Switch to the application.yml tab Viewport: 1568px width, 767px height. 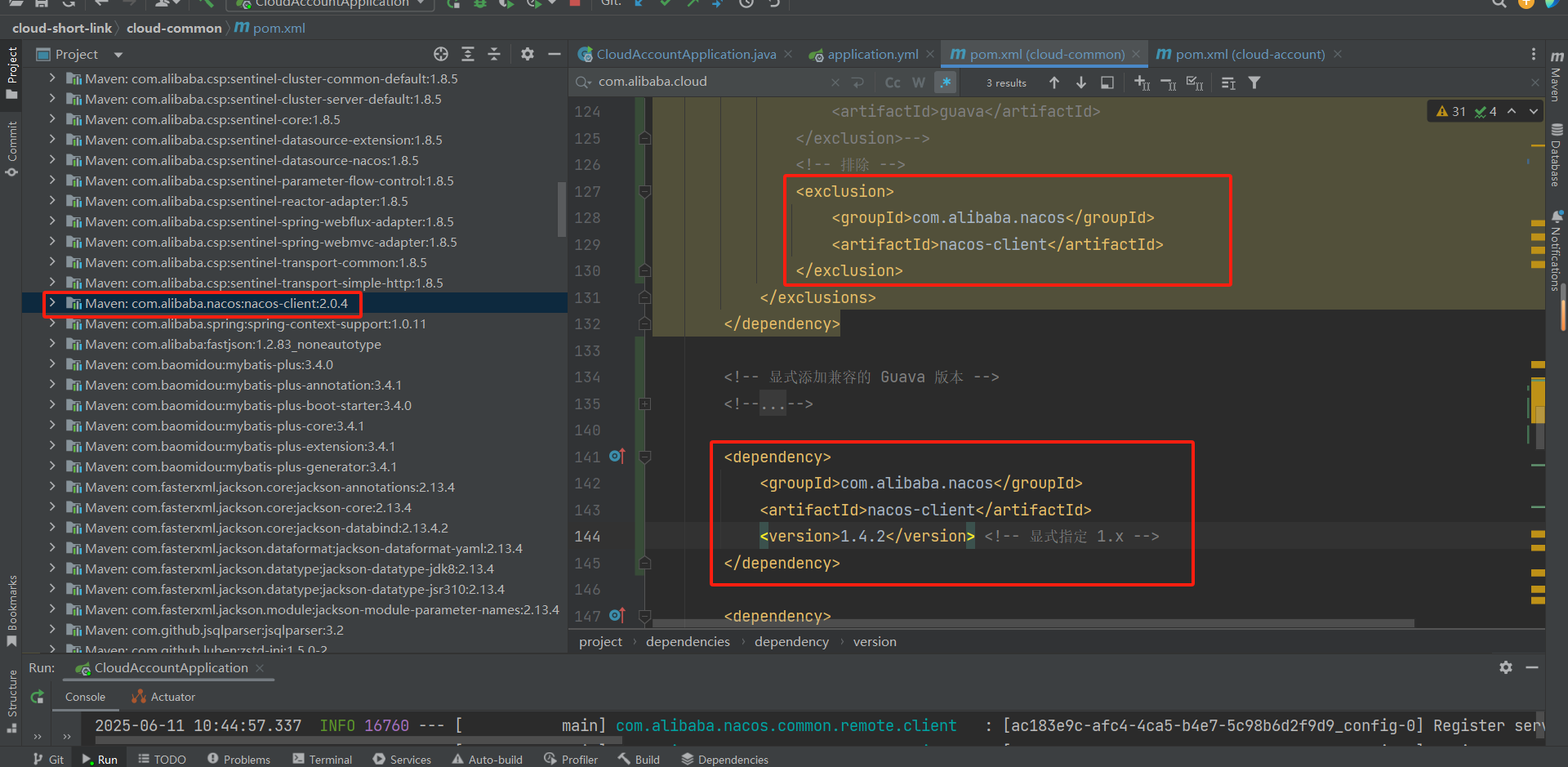[871, 54]
